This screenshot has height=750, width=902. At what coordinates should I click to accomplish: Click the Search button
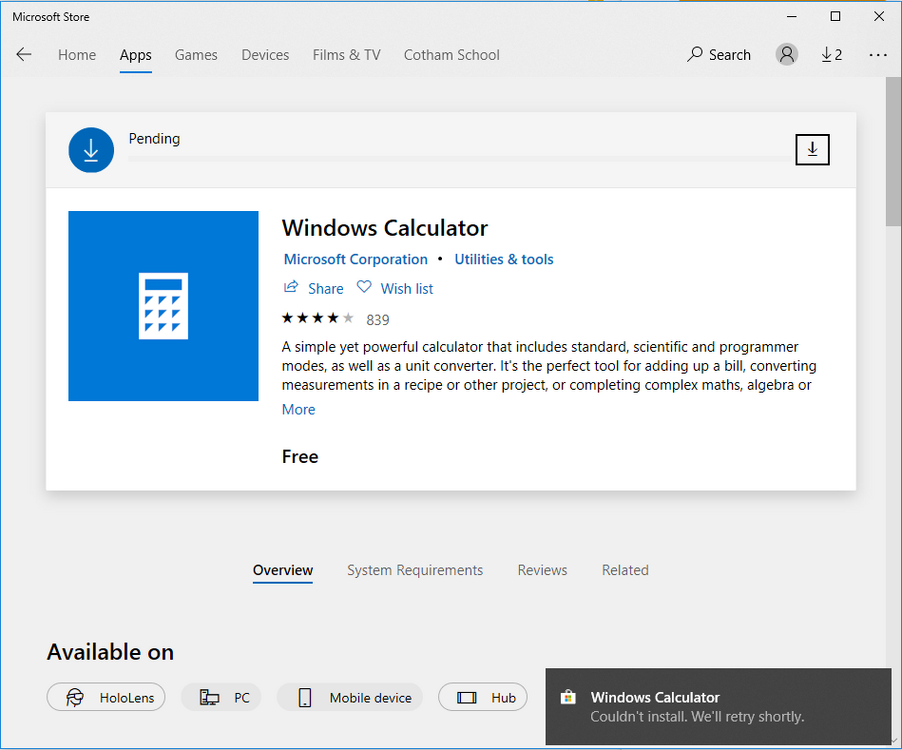coord(719,55)
